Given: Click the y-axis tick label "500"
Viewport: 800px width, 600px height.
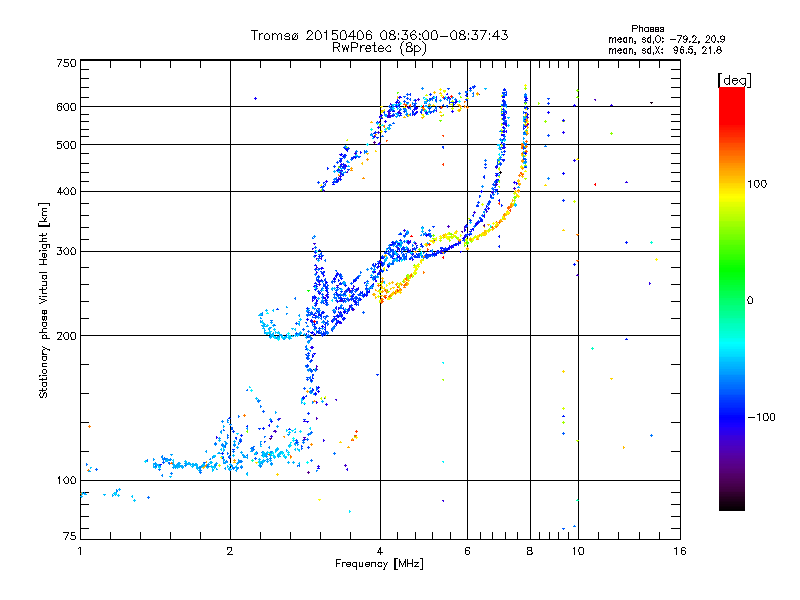Looking at the screenshot, I should pos(66,145).
